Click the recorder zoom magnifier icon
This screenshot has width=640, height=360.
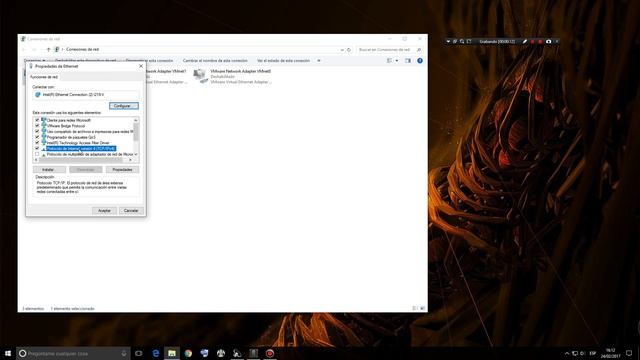pos(462,42)
